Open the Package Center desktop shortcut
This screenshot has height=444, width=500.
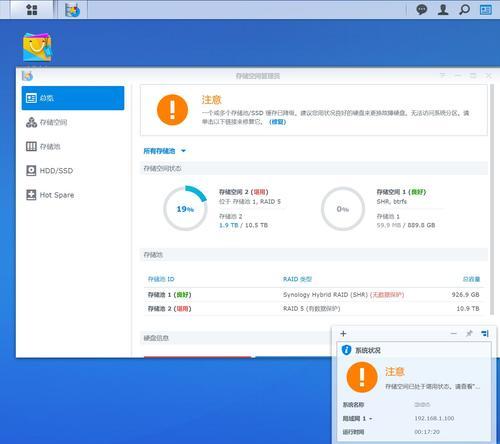pyautogui.click(x=37, y=47)
